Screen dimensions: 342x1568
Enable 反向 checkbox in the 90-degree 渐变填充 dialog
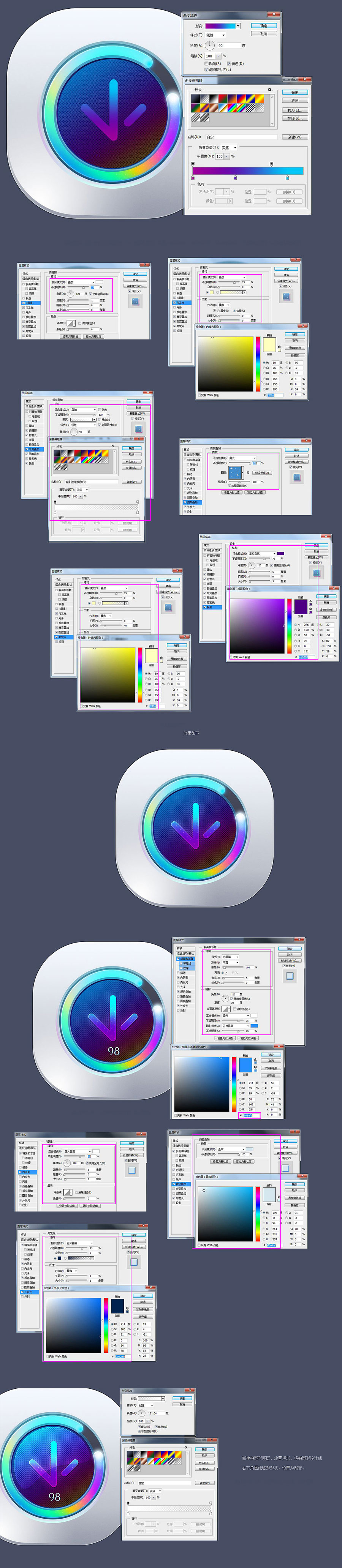(x=207, y=63)
